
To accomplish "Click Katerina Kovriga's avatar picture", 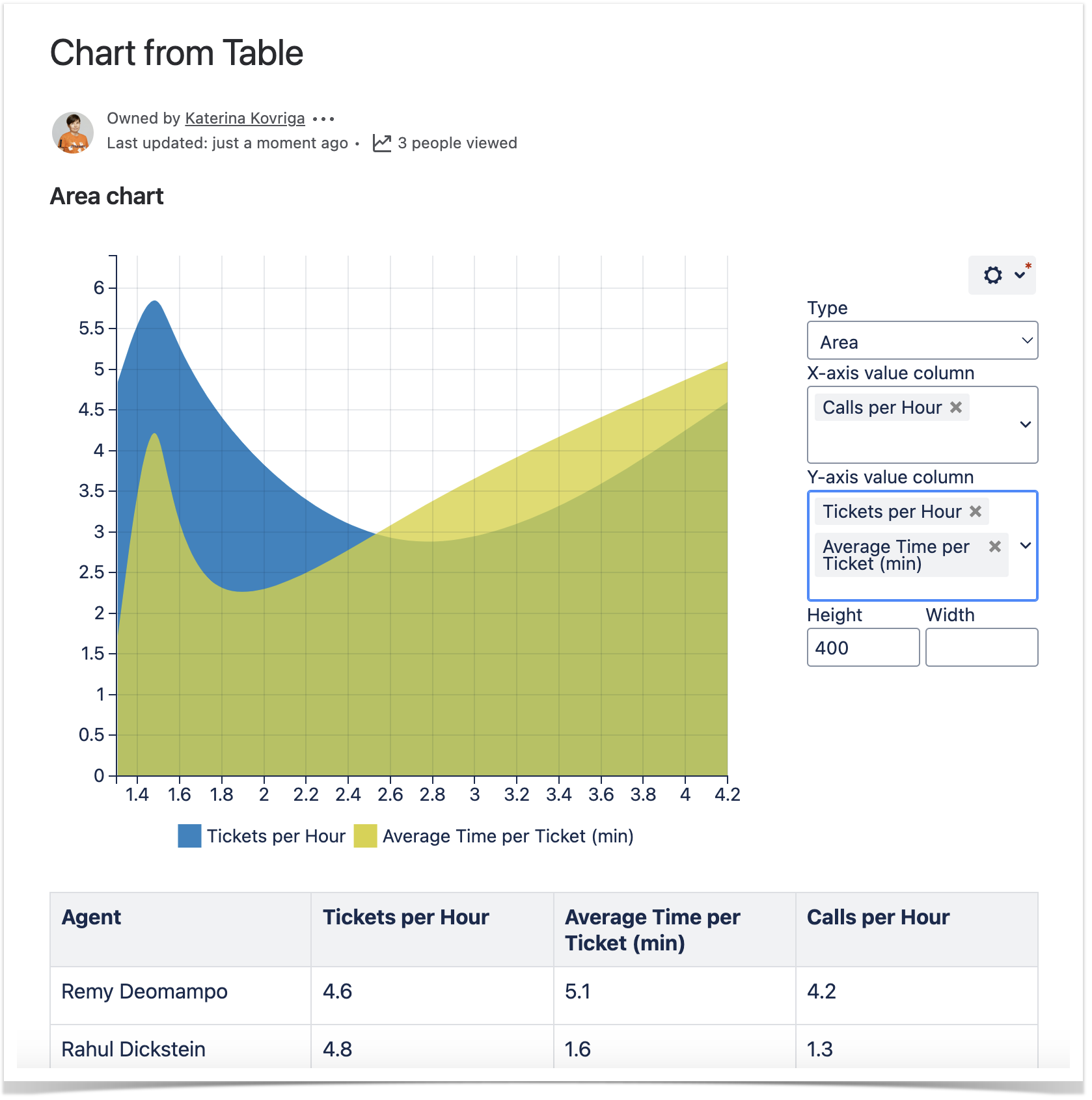I will tap(72, 132).
